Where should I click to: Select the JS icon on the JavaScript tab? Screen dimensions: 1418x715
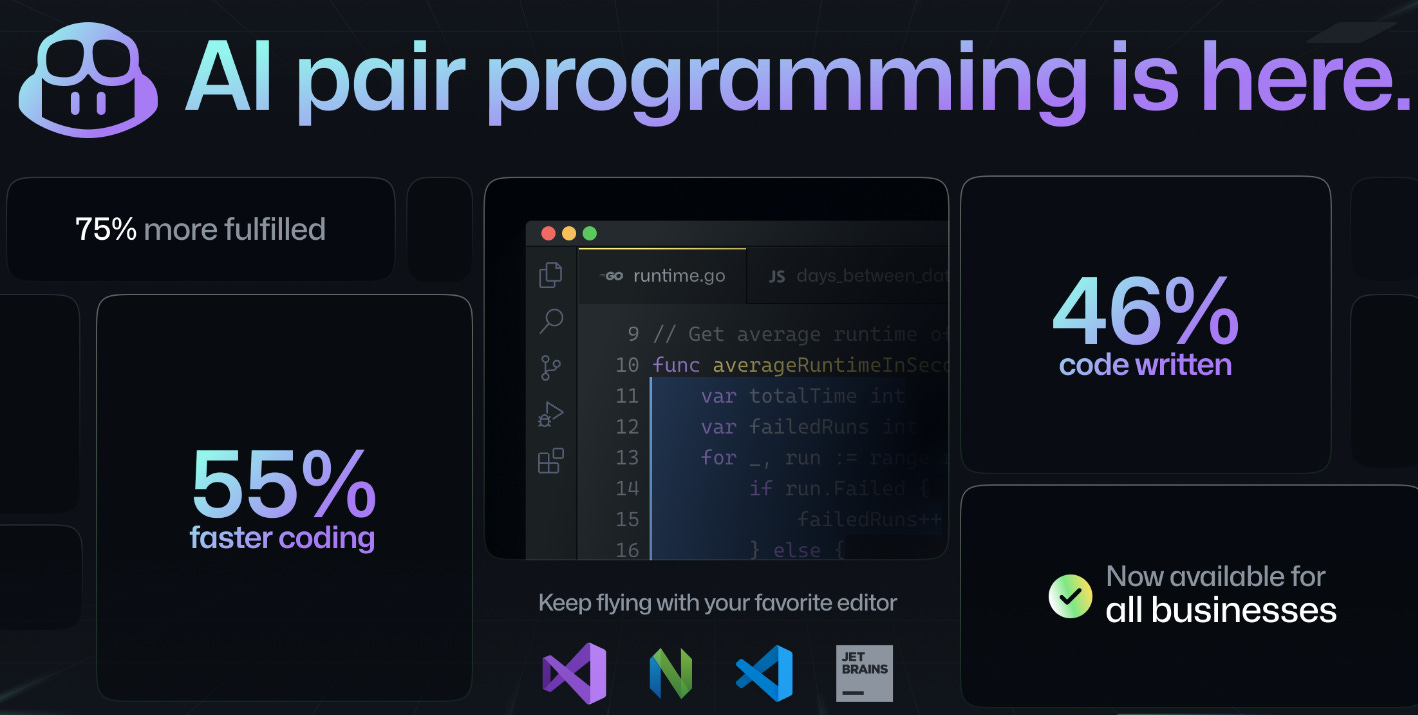coord(779,275)
